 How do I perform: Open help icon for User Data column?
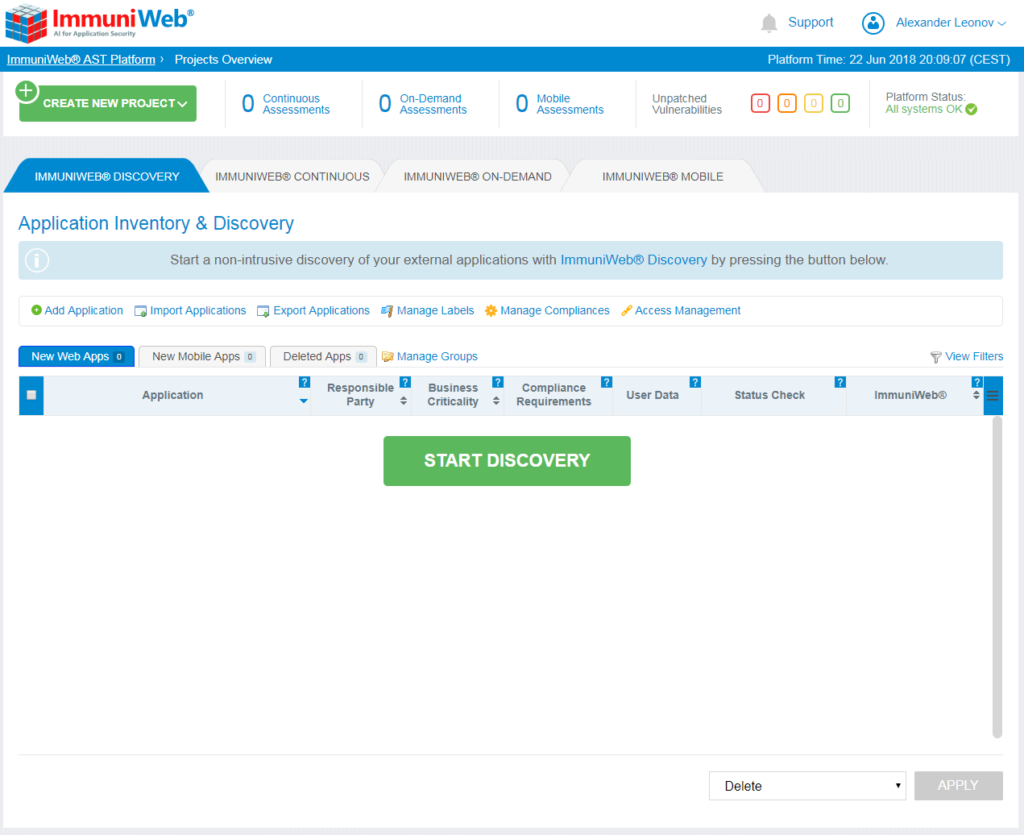point(696,383)
